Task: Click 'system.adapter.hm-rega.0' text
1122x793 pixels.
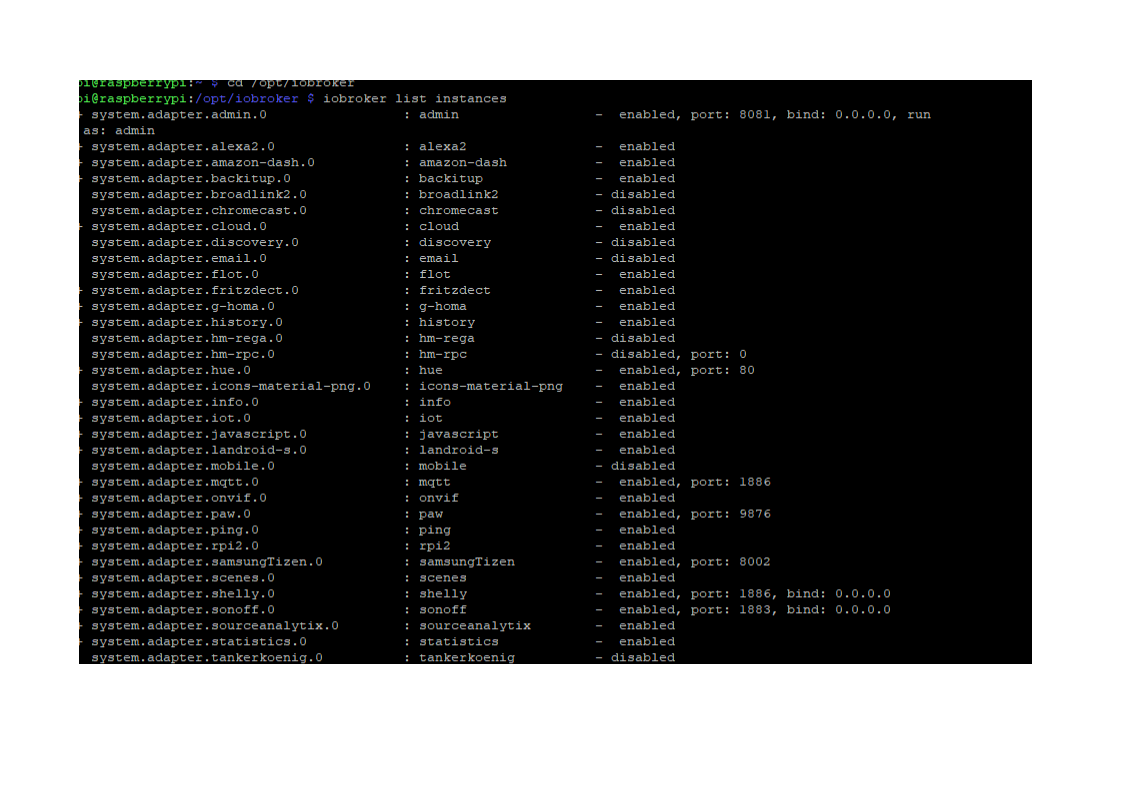Action: (187, 339)
